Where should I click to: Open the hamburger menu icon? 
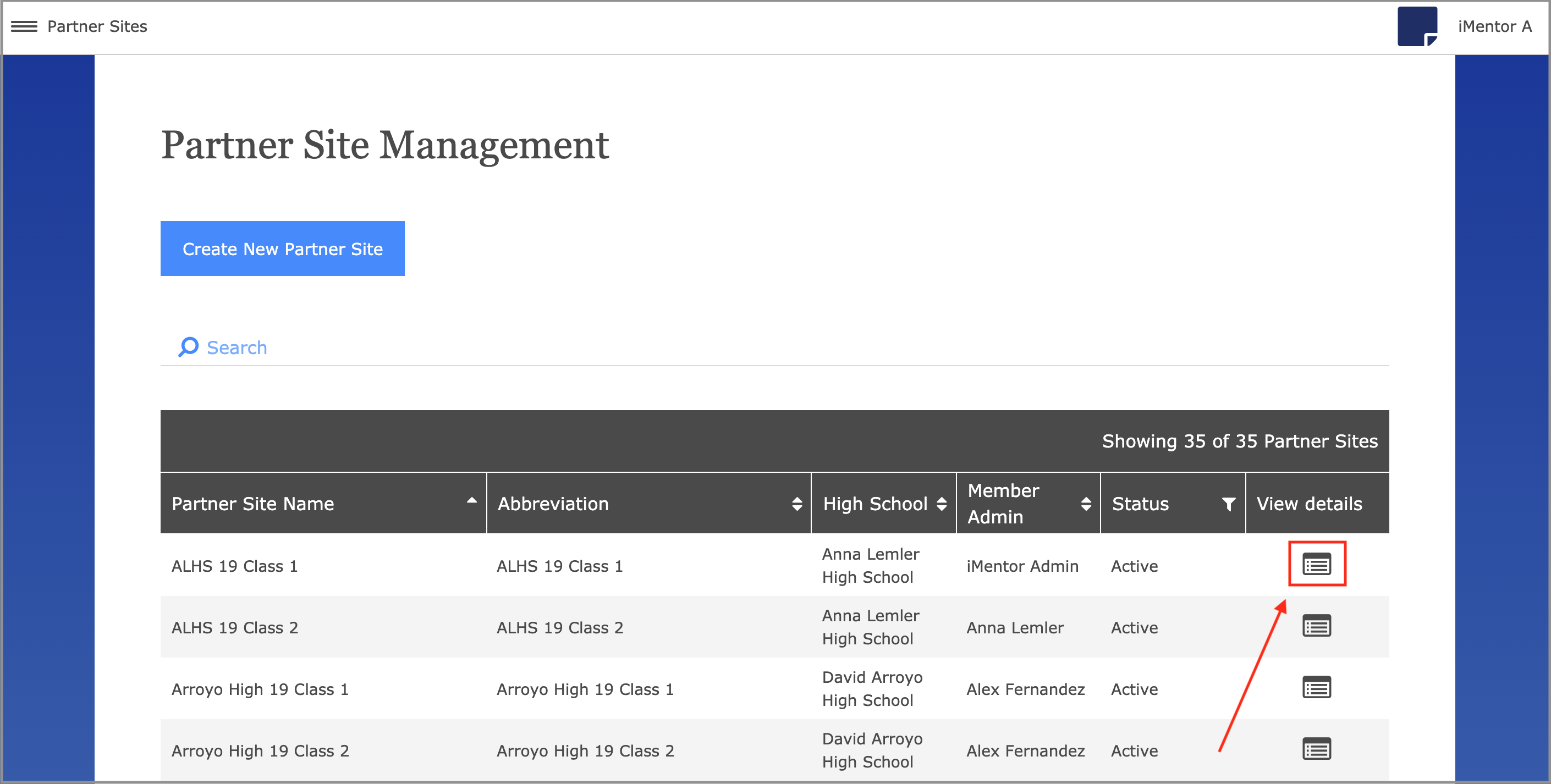click(24, 26)
